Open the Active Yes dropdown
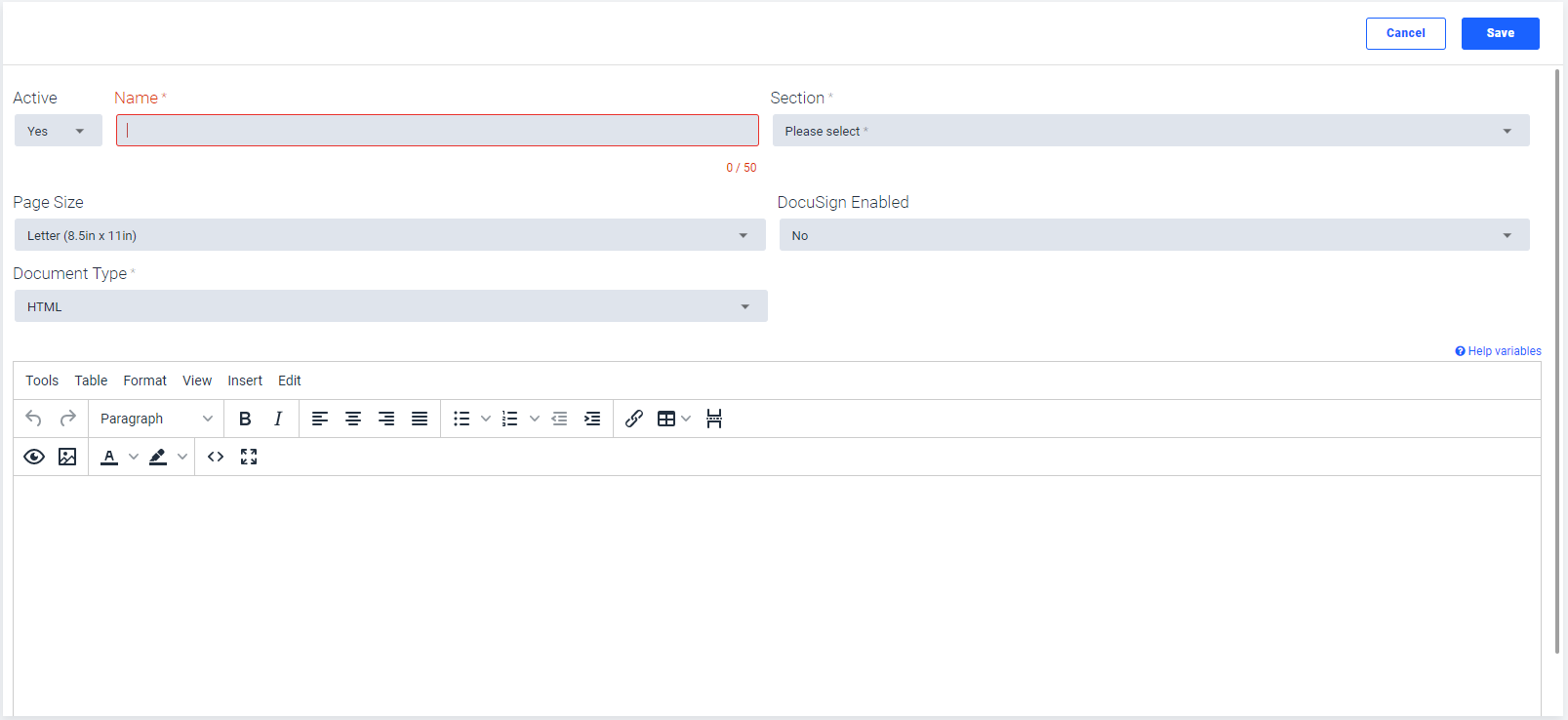The height and width of the screenshot is (720, 1568). [x=59, y=131]
